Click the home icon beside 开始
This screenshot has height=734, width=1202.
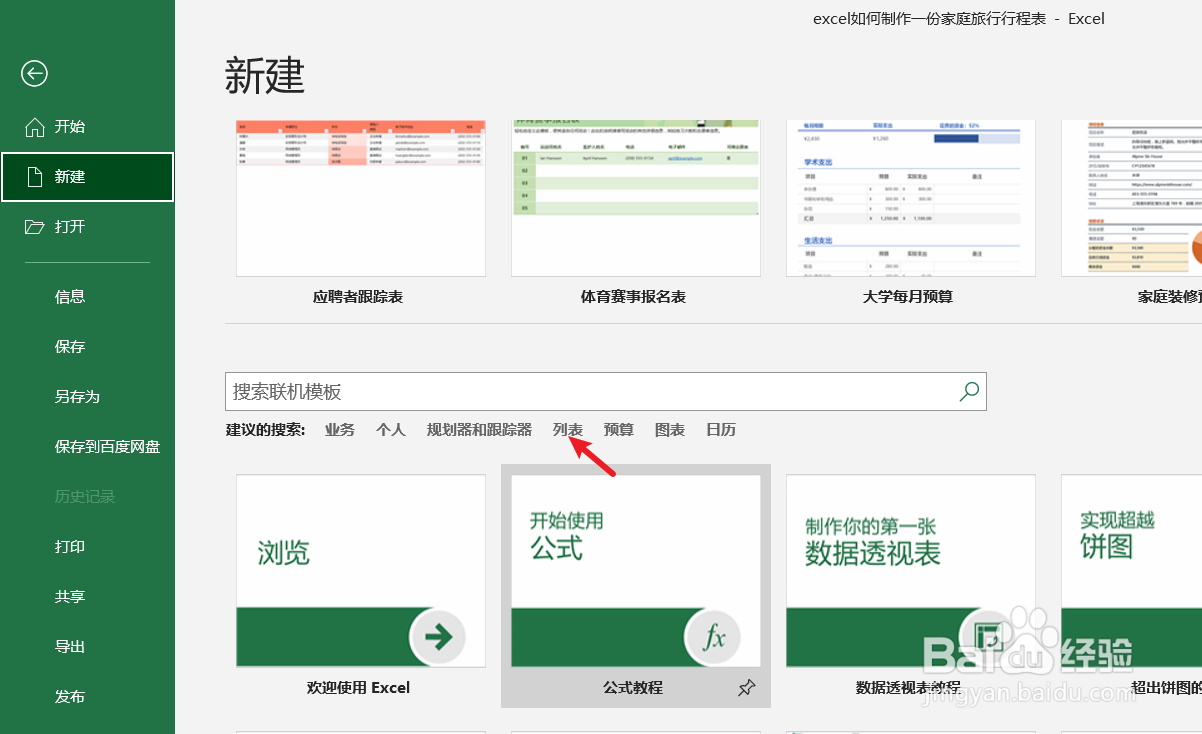35,127
